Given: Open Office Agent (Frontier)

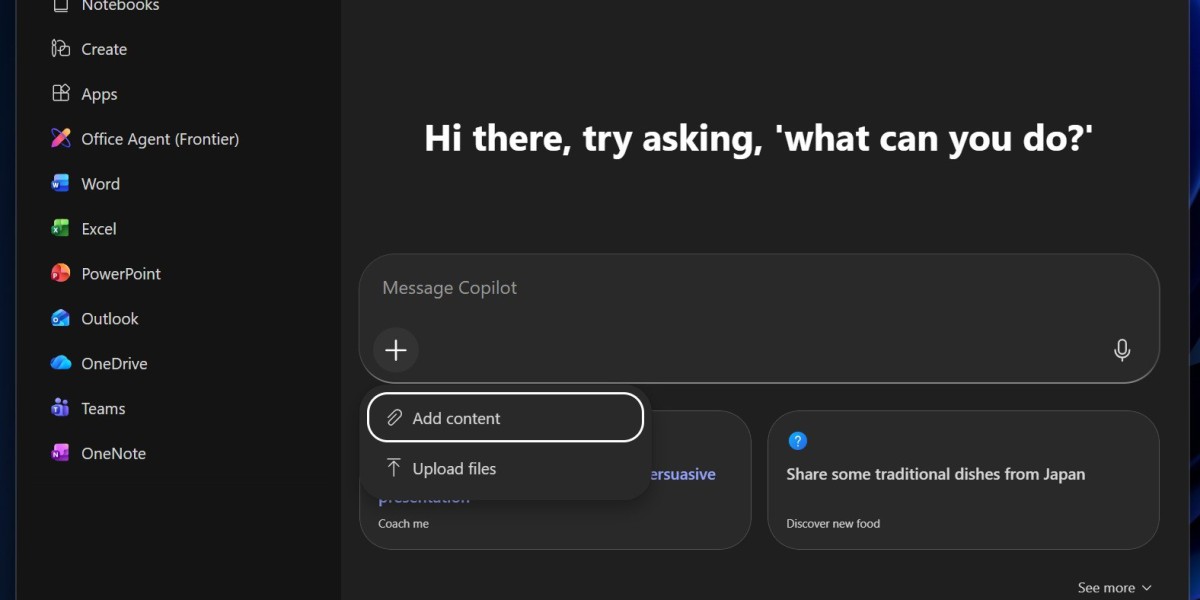Looking at the screenshot, I should pos(61,139).
